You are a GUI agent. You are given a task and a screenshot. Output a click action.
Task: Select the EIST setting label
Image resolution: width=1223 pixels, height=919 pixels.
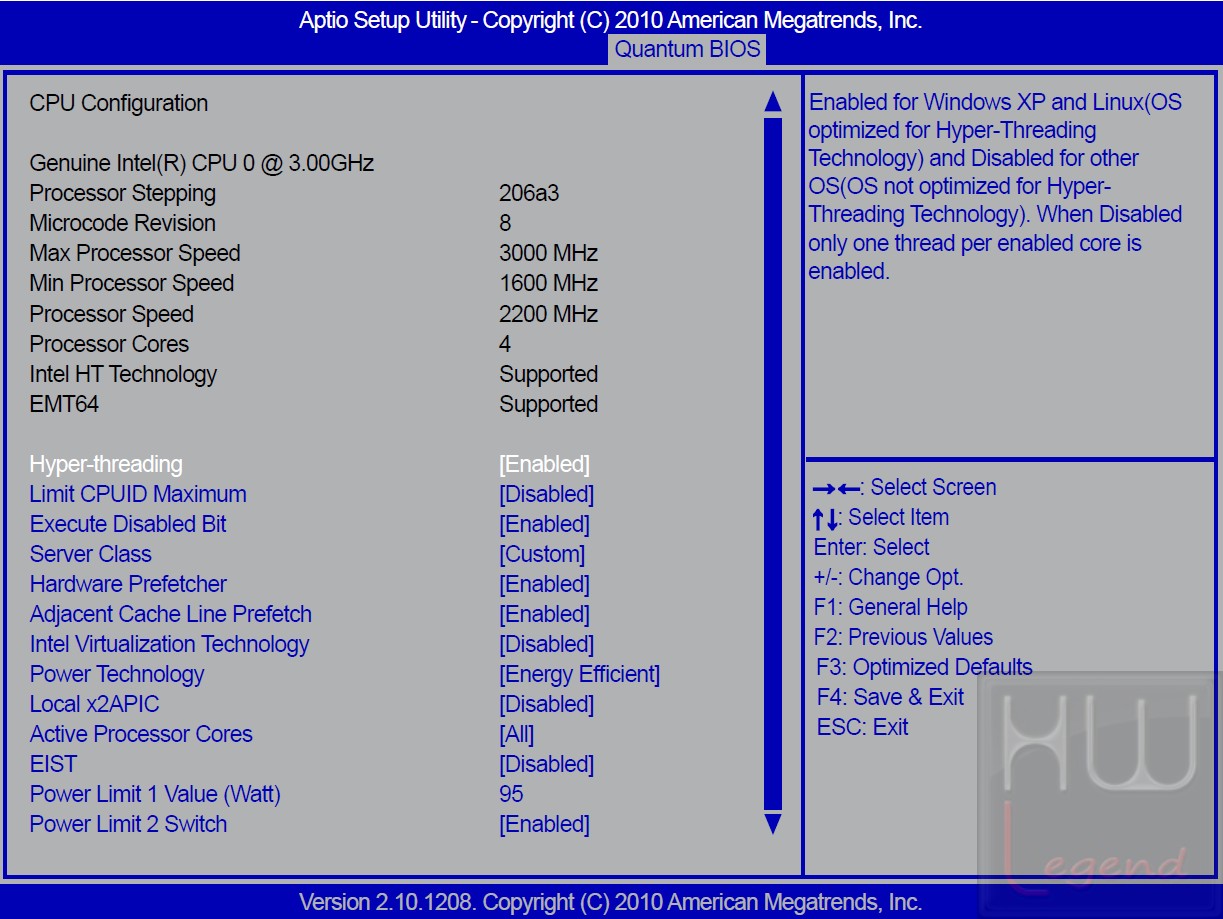click(53, 764)
